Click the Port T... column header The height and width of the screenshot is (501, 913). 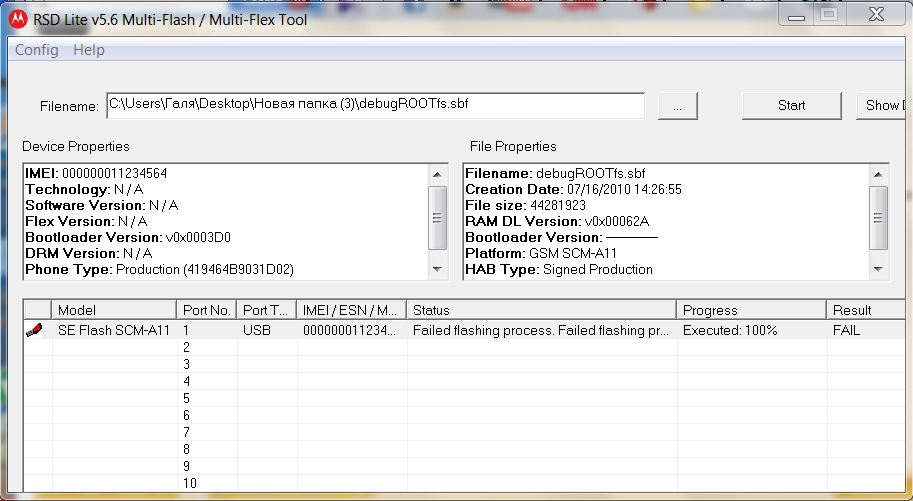[267, 310]
